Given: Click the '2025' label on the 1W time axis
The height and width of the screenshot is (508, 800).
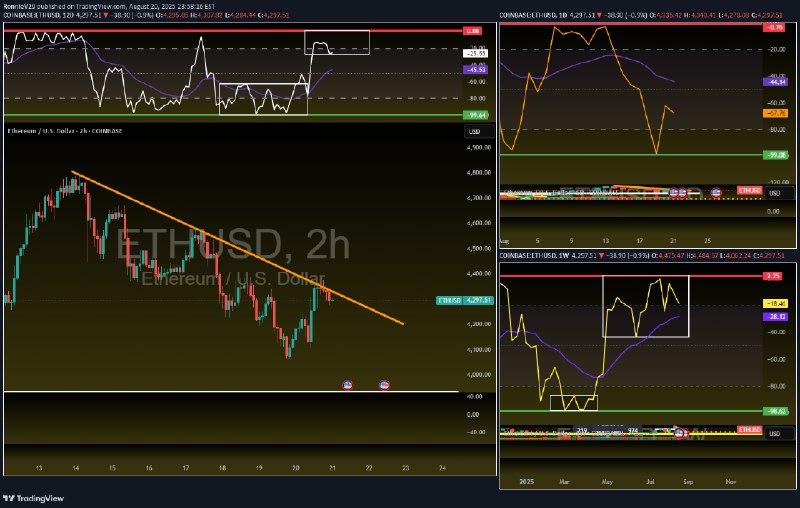Looking at the screenshot, I should point(526,481).
